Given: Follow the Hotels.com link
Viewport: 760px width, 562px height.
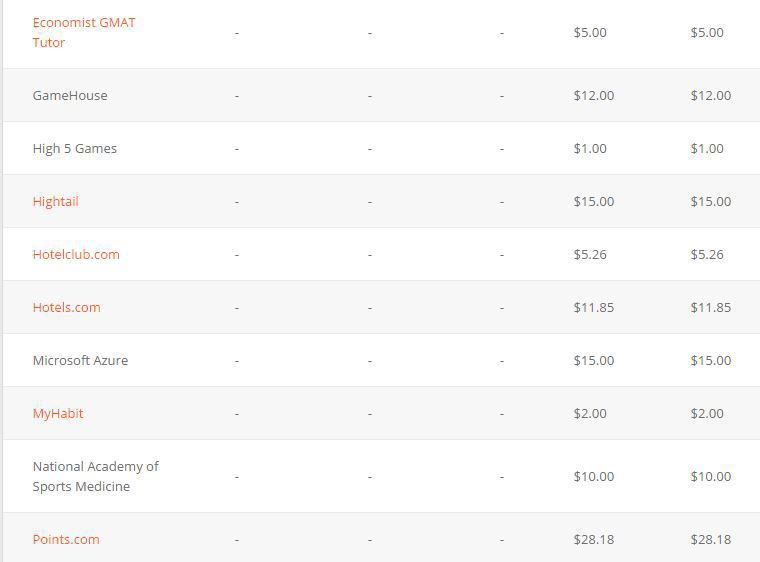Looking at the screenshot, I should click(x=66, y=307).
